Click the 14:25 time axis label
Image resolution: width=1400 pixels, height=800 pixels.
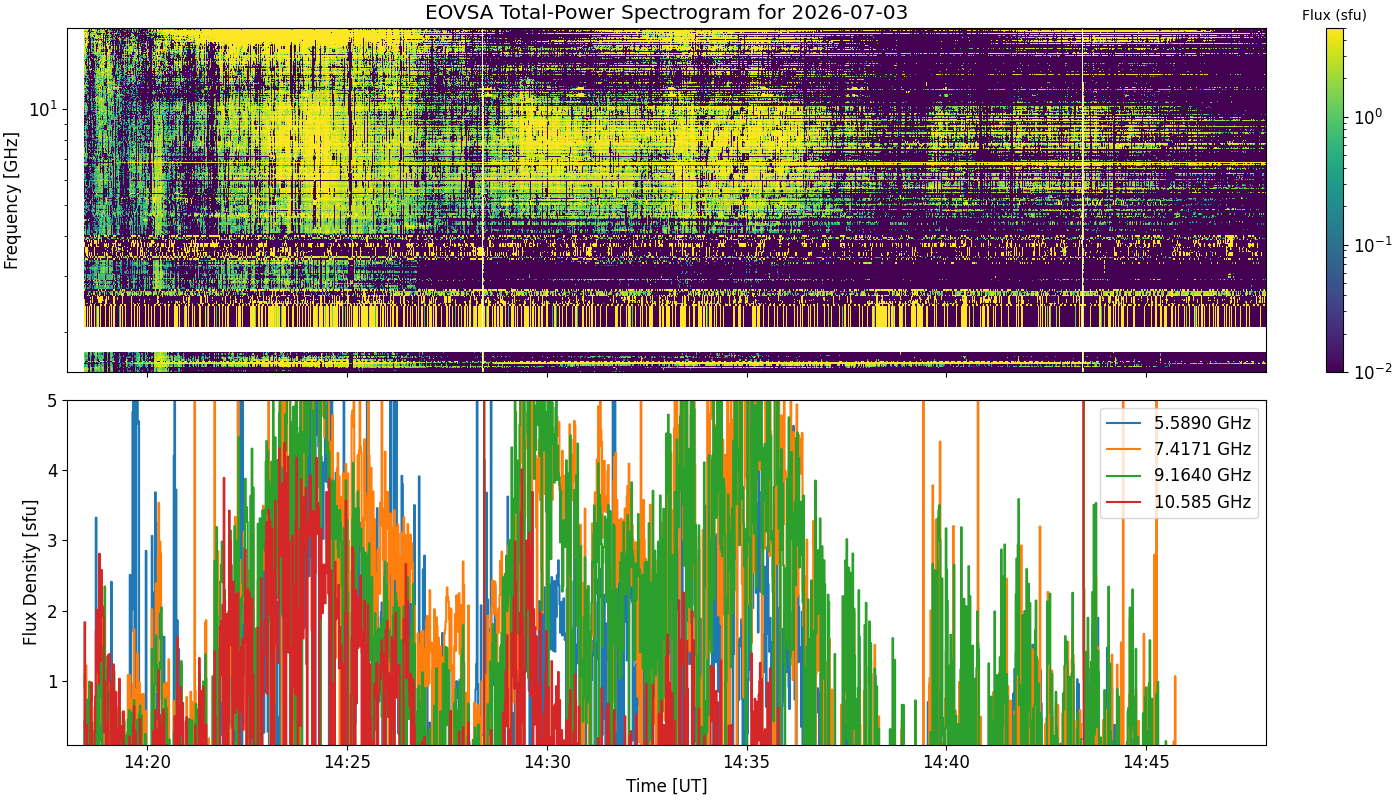(347, 763)
